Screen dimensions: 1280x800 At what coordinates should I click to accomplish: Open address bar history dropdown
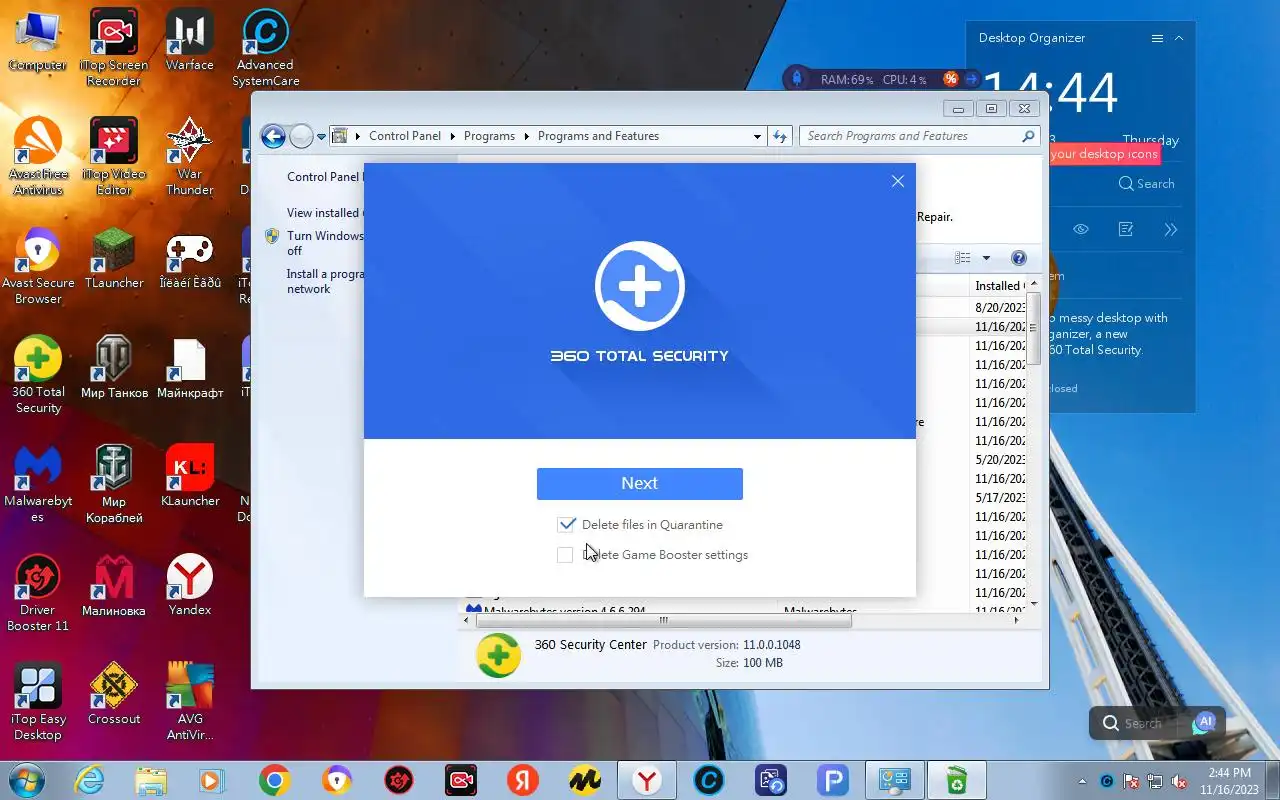click(757, 136)
